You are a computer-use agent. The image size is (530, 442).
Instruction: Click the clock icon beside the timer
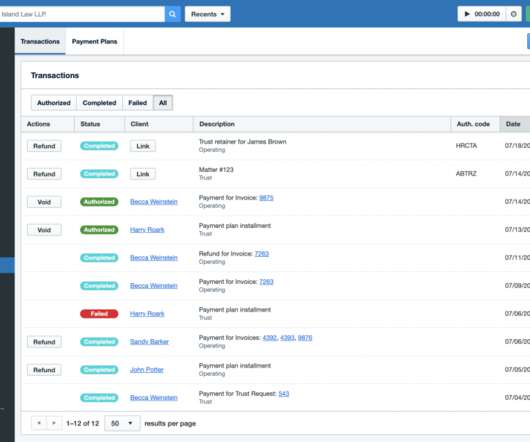pyautogui.click(x=513, y=14)
